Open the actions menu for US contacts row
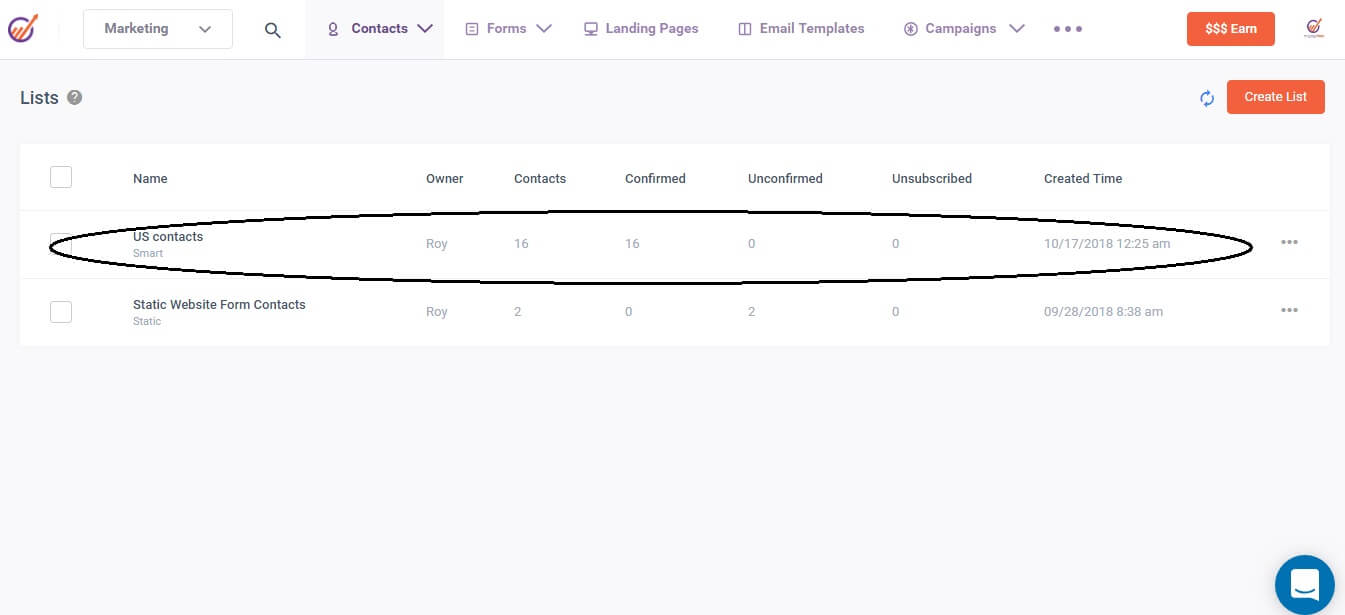 coord(1289,242)
